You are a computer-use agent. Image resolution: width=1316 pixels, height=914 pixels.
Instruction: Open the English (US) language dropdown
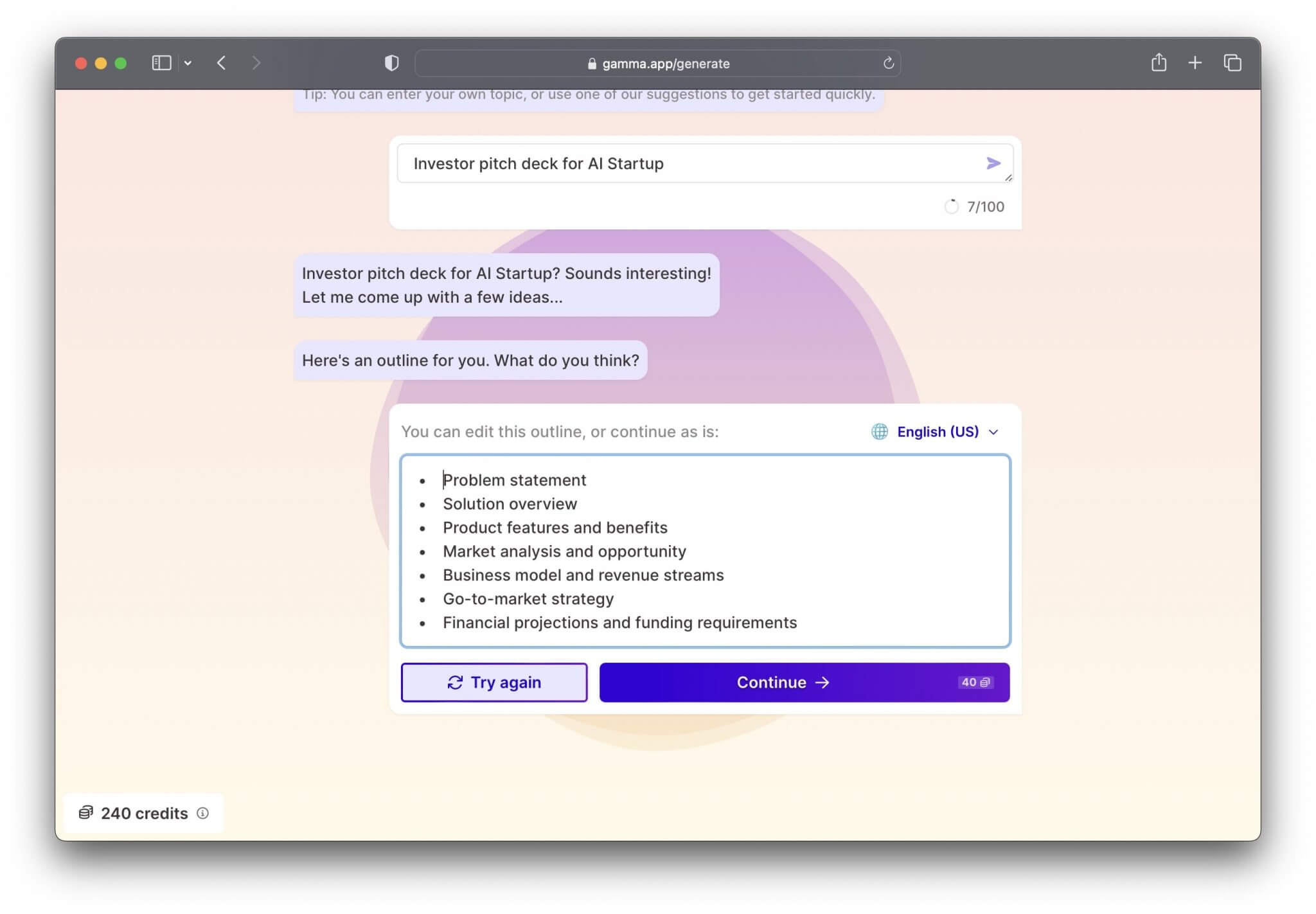(938, 431)
